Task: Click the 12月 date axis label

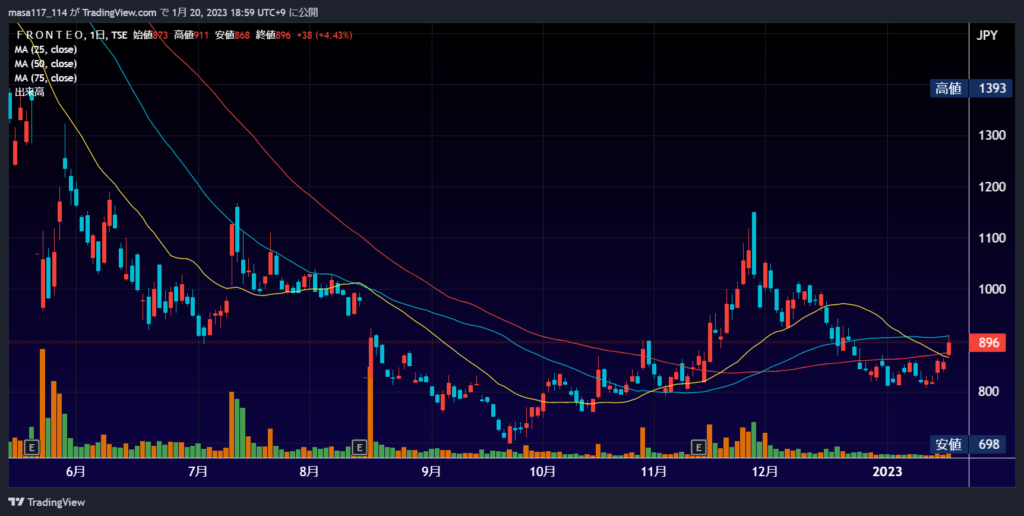Action: pos(765,472)
